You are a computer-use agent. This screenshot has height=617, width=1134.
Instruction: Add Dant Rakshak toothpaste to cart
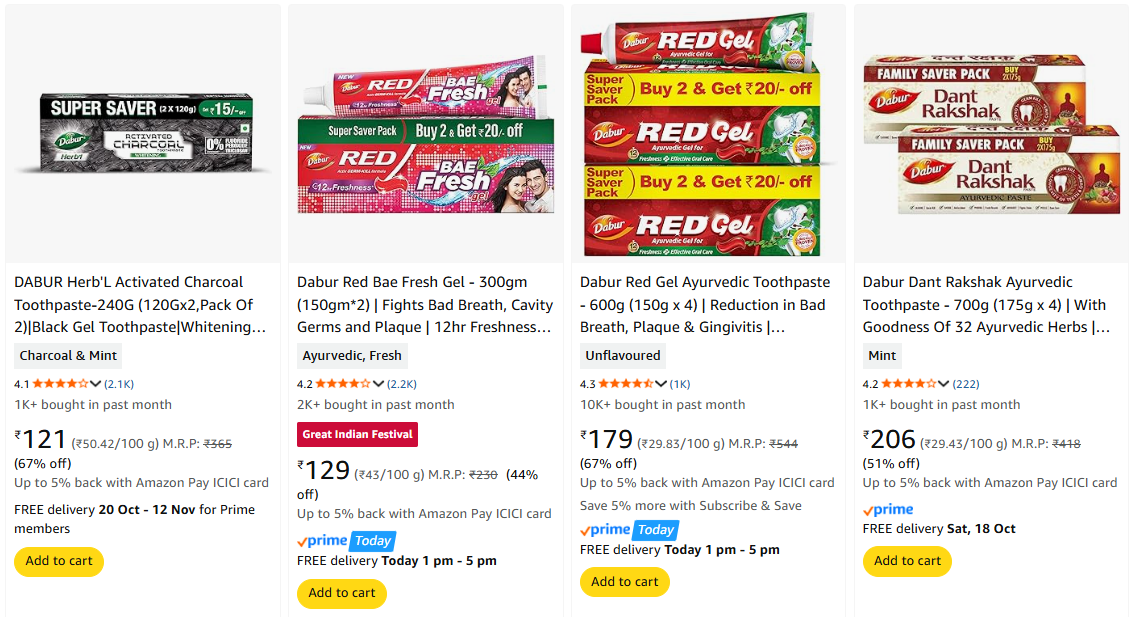(908, 561)
